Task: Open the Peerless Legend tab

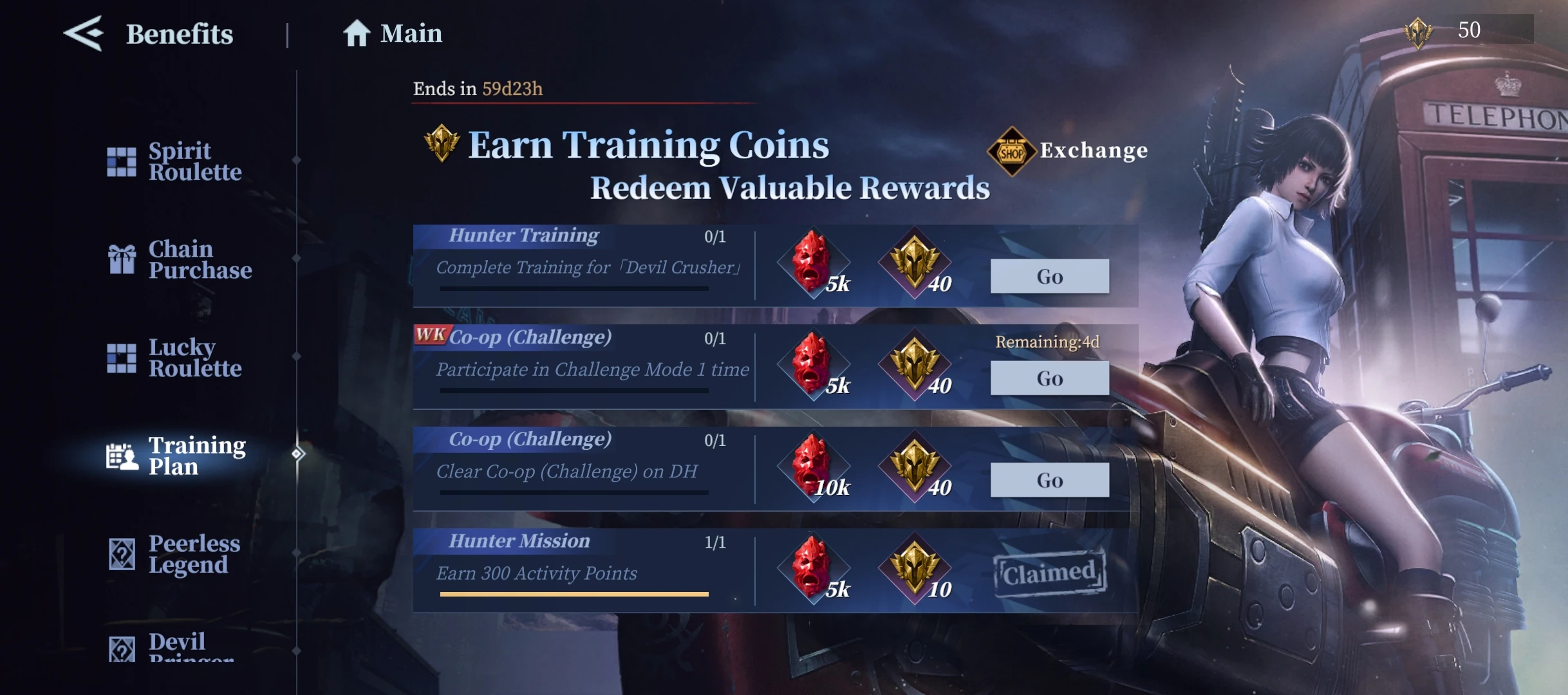Action: pyautogui.click(x=175, y=553)
